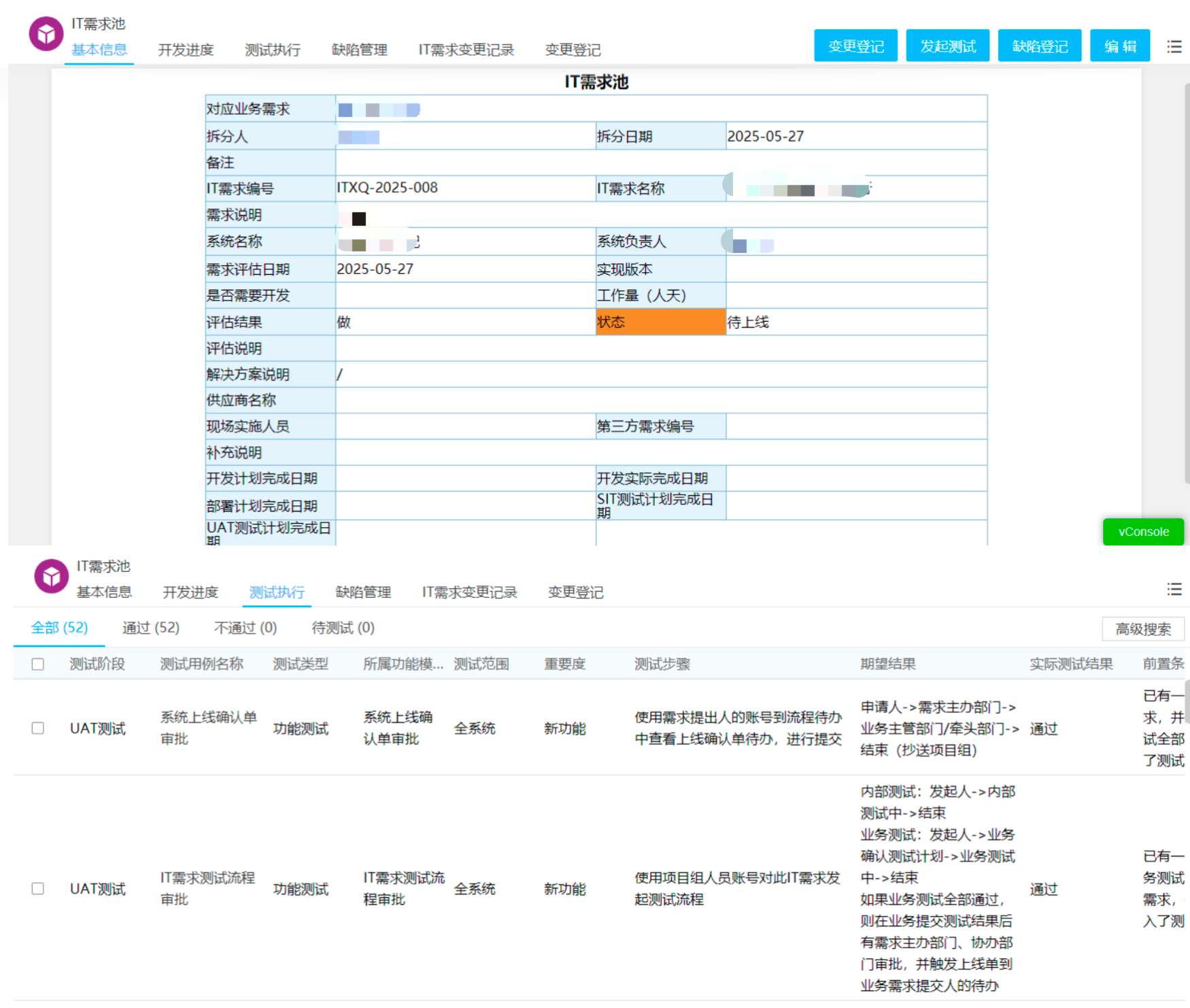Screen dimensions: 1190x1008
Task: Click the 编辑 button
Action: pos(1120,46)
